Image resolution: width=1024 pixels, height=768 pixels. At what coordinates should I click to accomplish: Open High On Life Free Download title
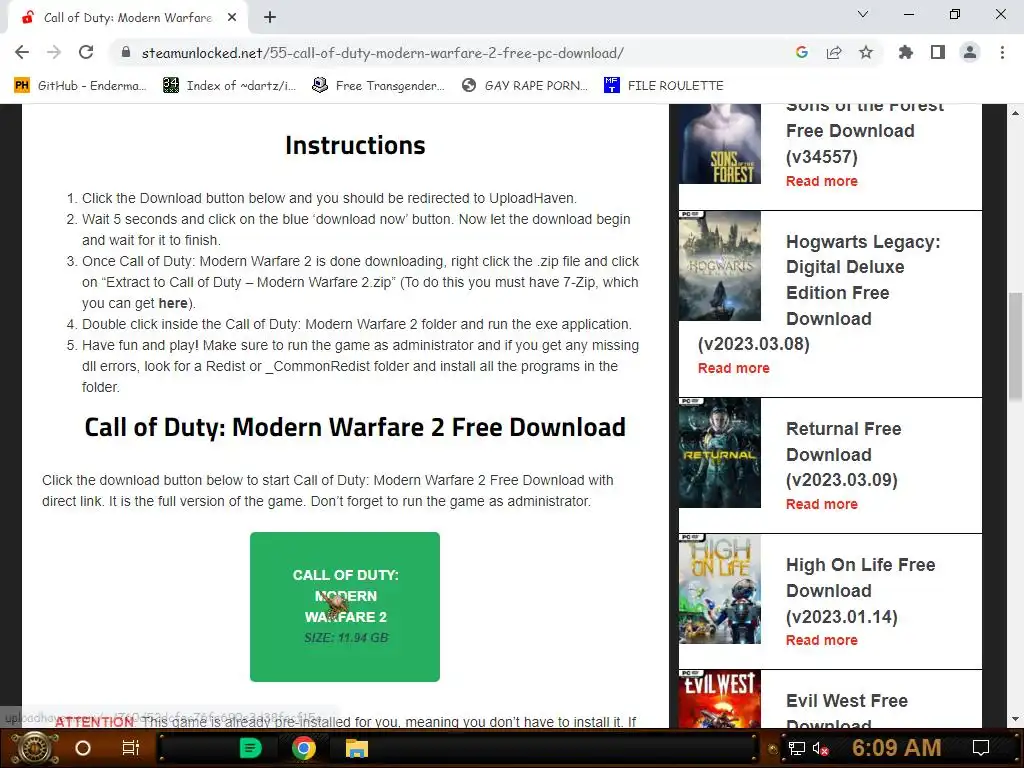click(861, 590)
